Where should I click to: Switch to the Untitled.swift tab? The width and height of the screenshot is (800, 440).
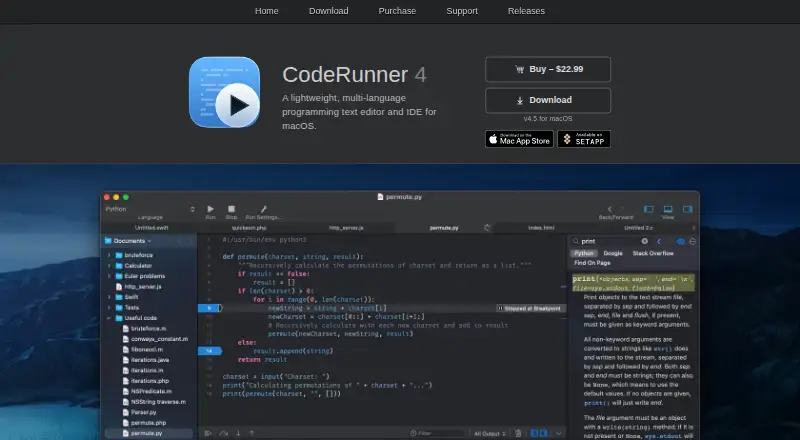coord(152,228)
